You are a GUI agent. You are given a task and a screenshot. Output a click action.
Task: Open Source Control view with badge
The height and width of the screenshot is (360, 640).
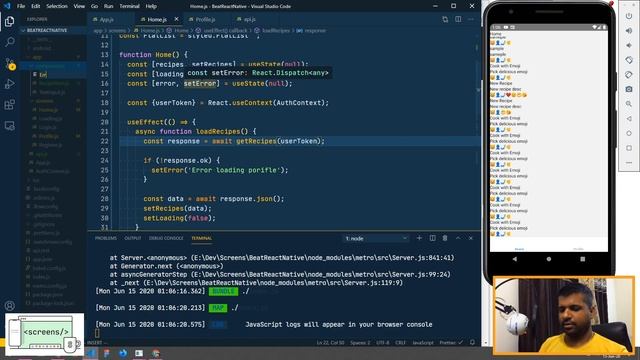click(x=9, y=63)
